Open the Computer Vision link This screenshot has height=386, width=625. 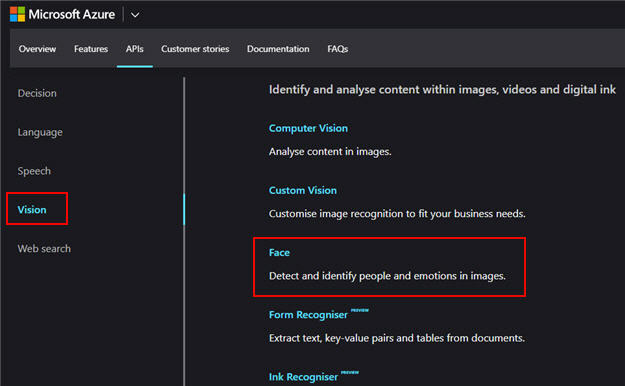tap(308, 128)
